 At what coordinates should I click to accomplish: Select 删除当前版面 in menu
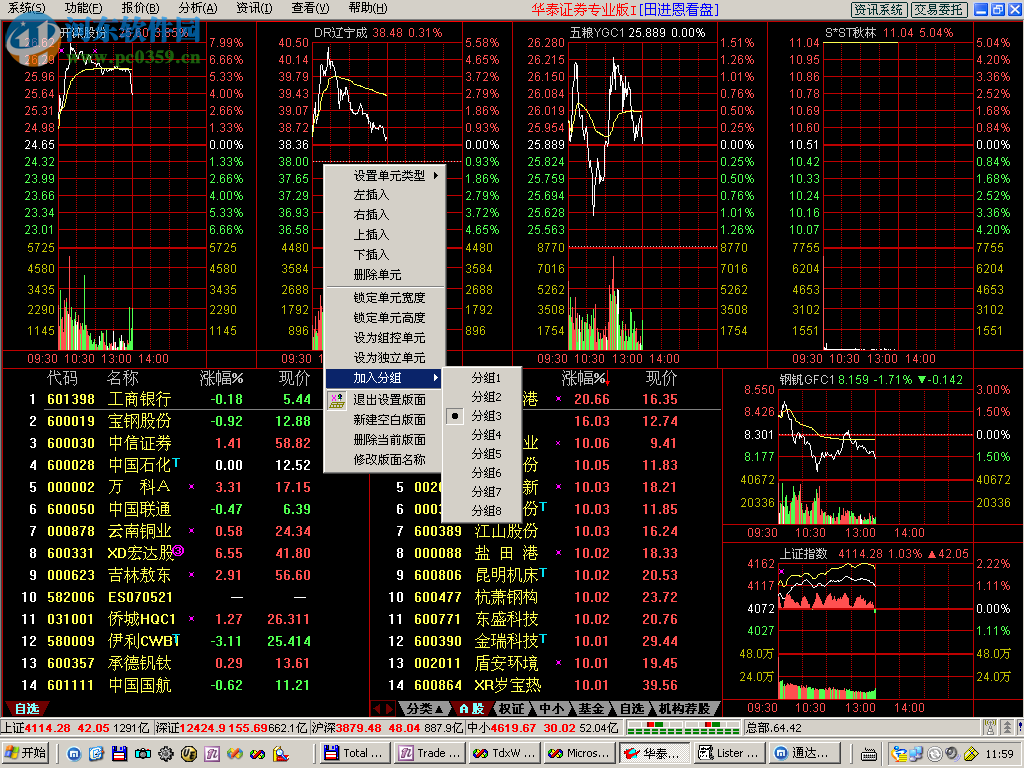point(385,440)
